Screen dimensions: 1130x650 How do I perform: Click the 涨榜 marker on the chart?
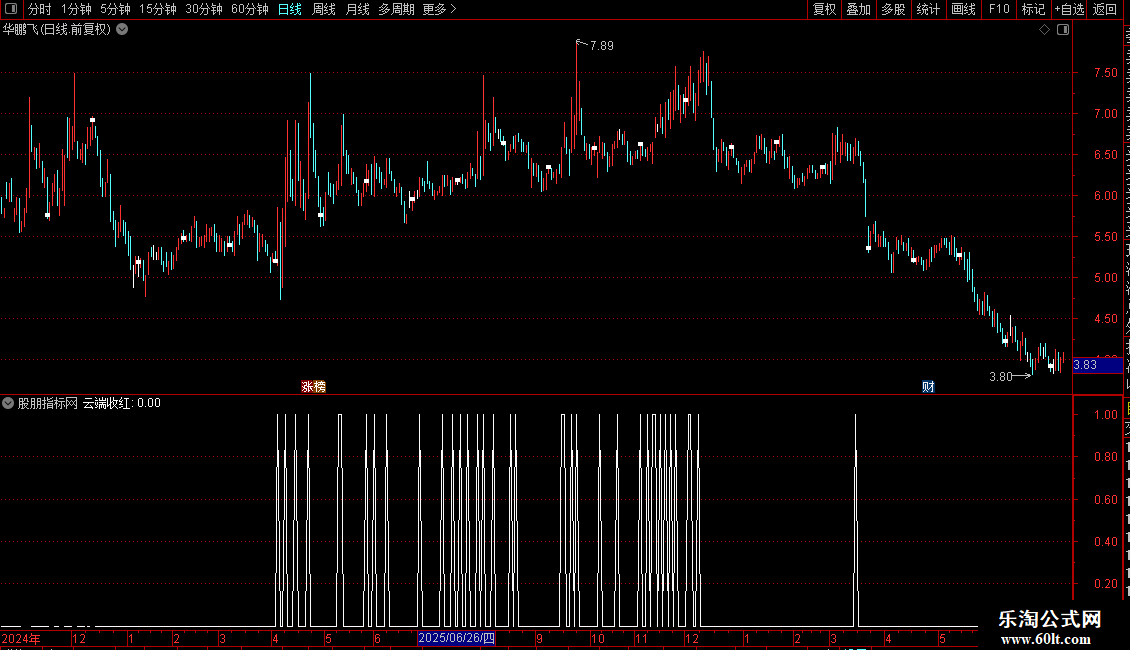[x=313, y=387]
